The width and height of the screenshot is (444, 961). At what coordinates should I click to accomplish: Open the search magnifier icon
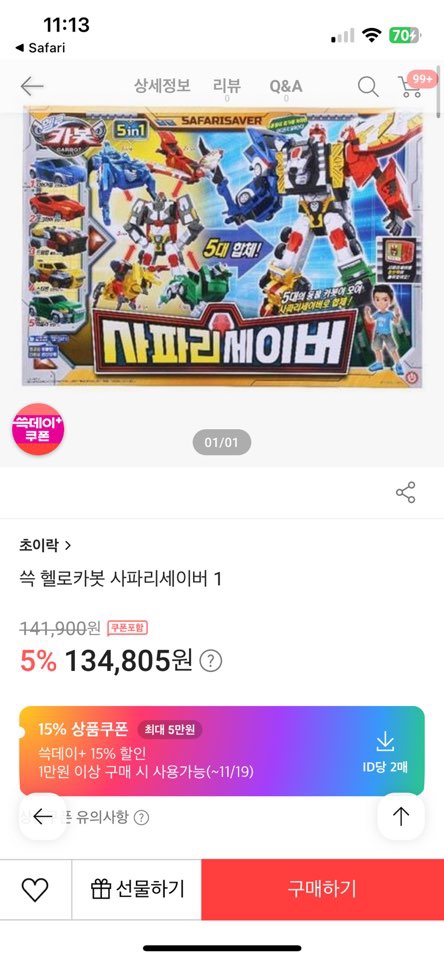point(368,86)
